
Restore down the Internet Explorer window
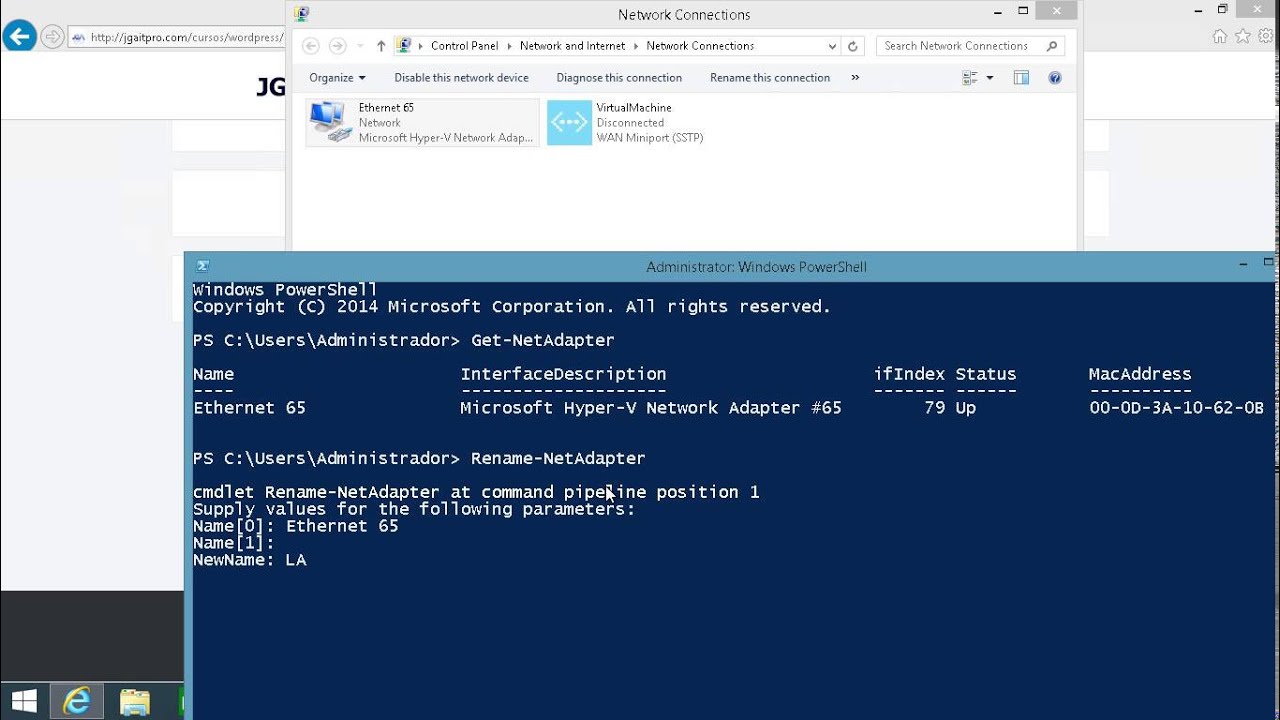coord(1222,9)
